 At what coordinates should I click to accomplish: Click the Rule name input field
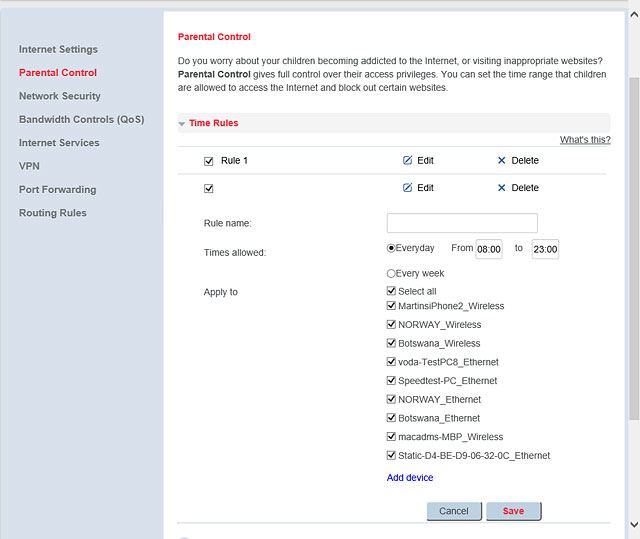462,223
